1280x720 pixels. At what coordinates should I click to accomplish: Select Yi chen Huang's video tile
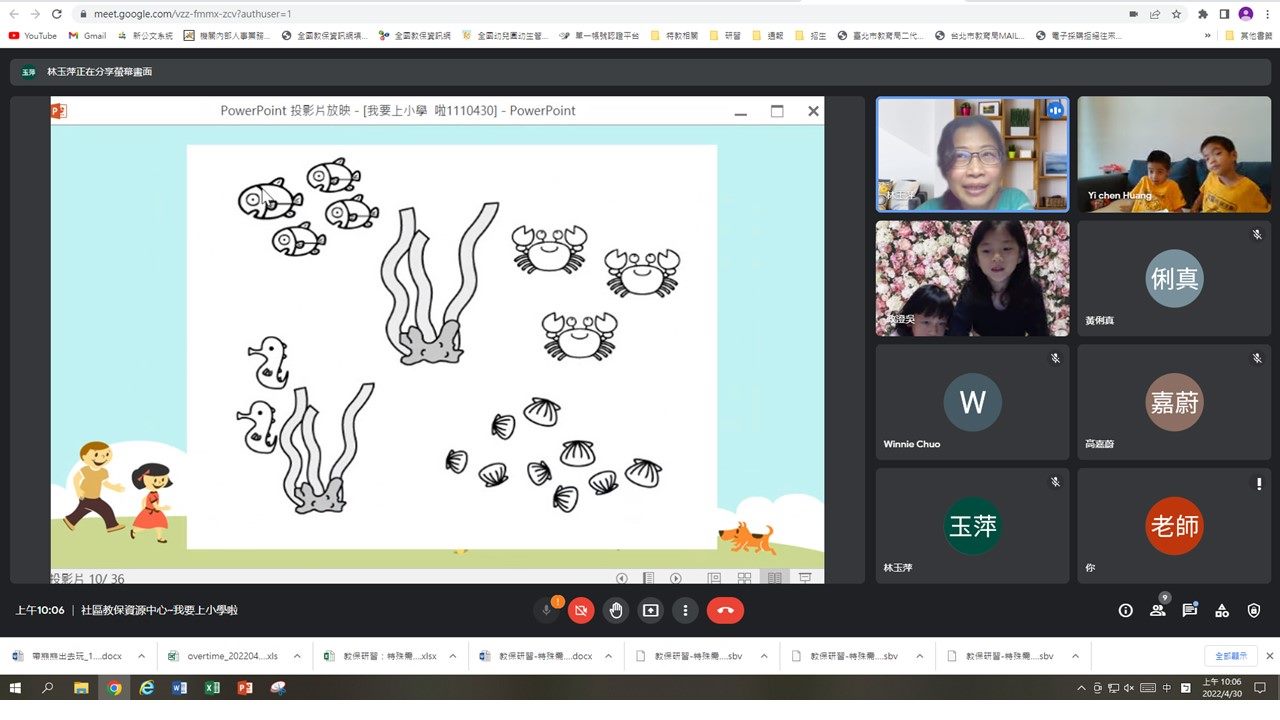coord(1174,154)
